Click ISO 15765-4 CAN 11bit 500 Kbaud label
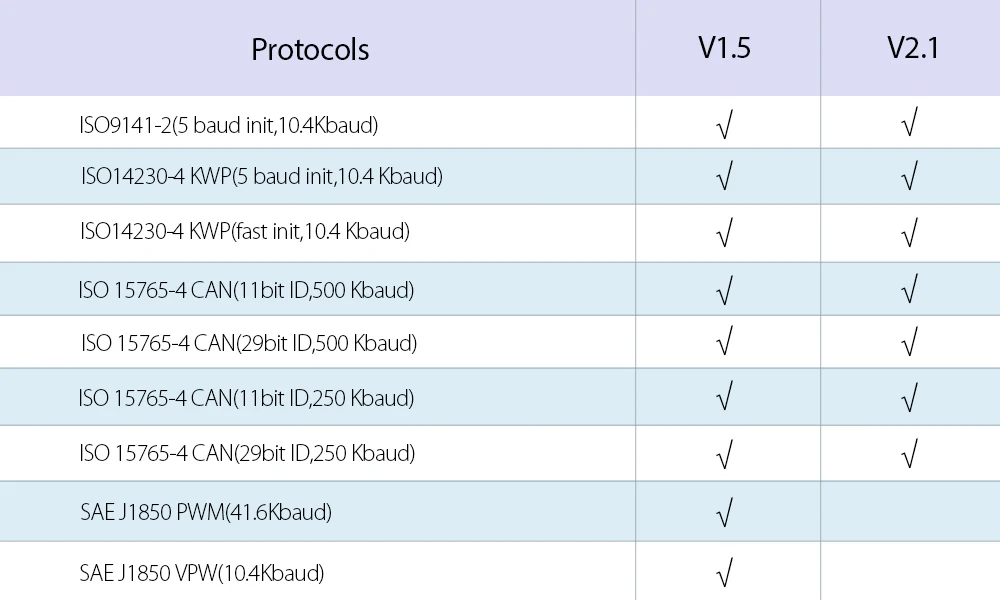 (x=246, y=290)
